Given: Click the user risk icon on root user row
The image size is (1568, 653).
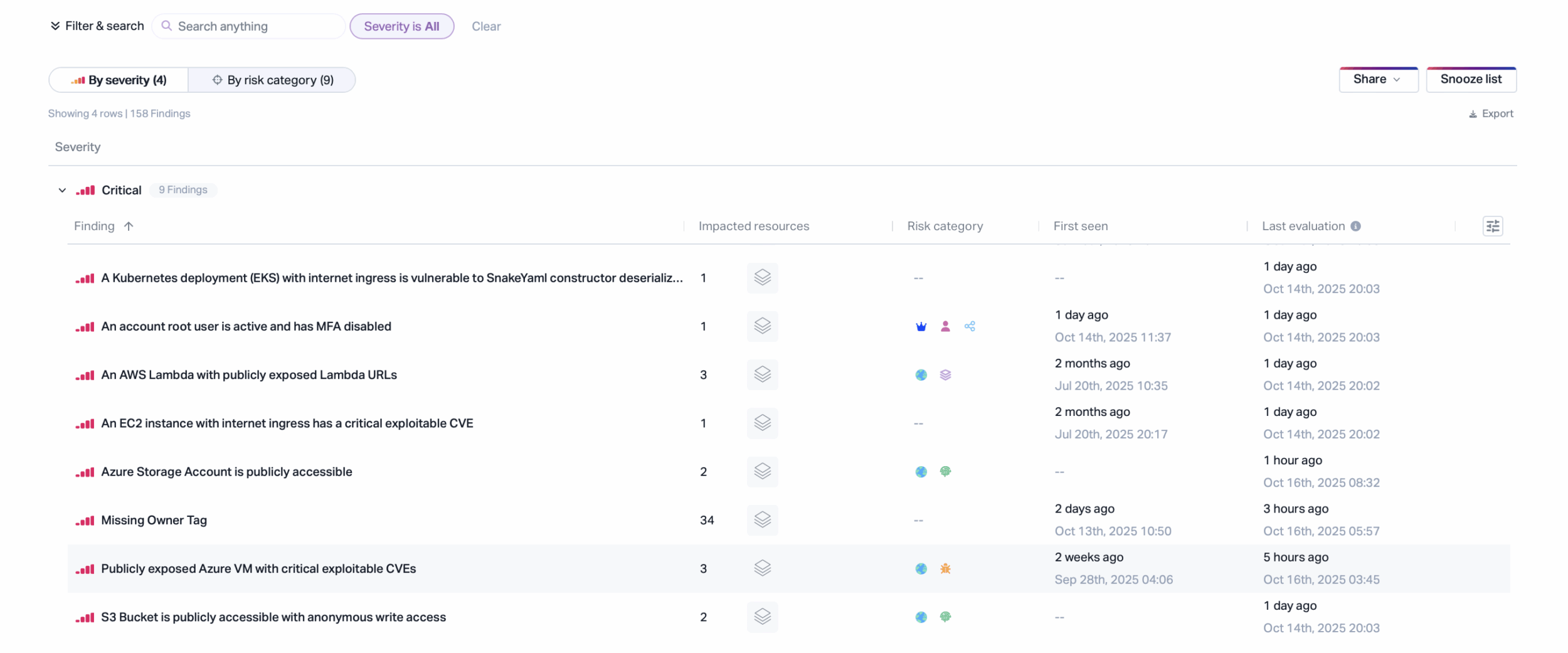Looking at the screenshot, I should pyautogui.click(x=945, y=326).
